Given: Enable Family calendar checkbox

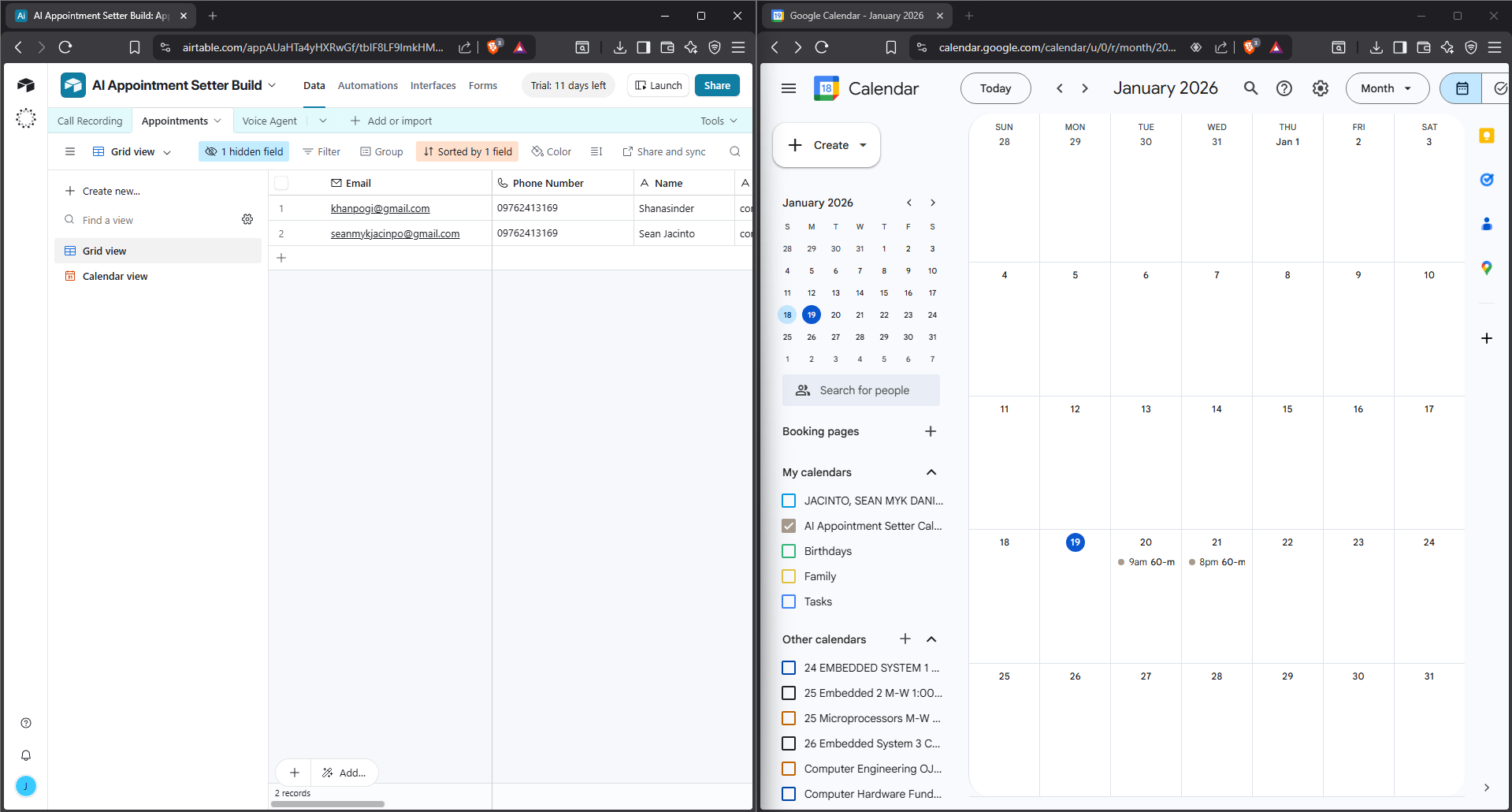Looking at the screenshot, I should tap(789, 576).
